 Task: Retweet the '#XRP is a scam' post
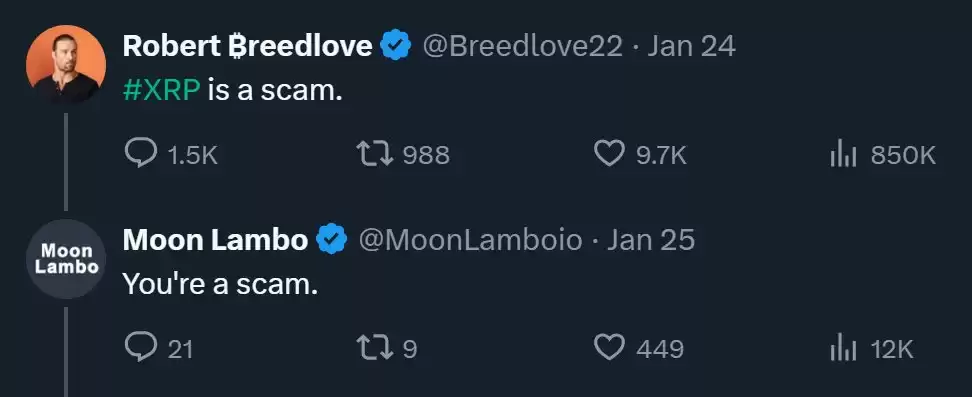click(403, 154)
